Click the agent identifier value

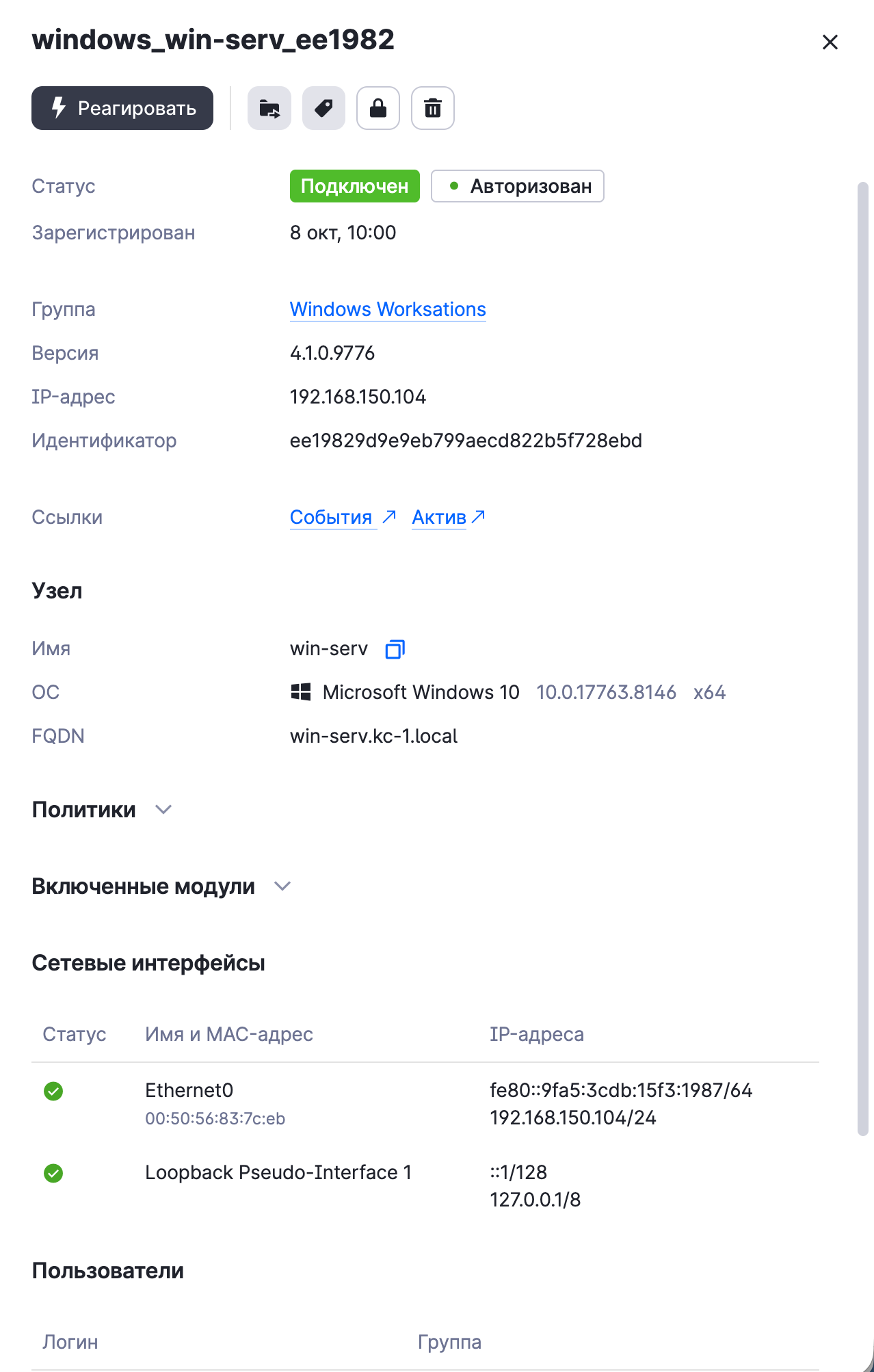(x=466, y=440)
